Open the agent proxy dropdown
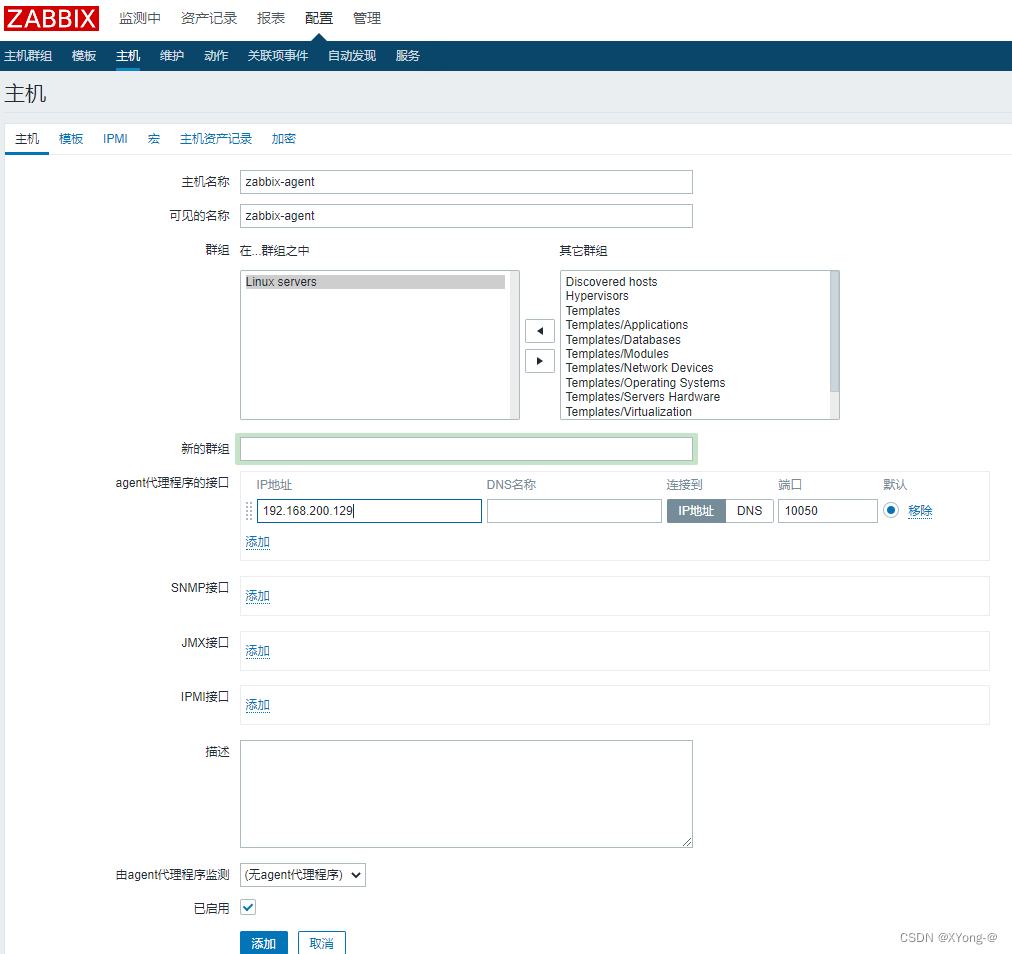 click(x=303, y=875)
